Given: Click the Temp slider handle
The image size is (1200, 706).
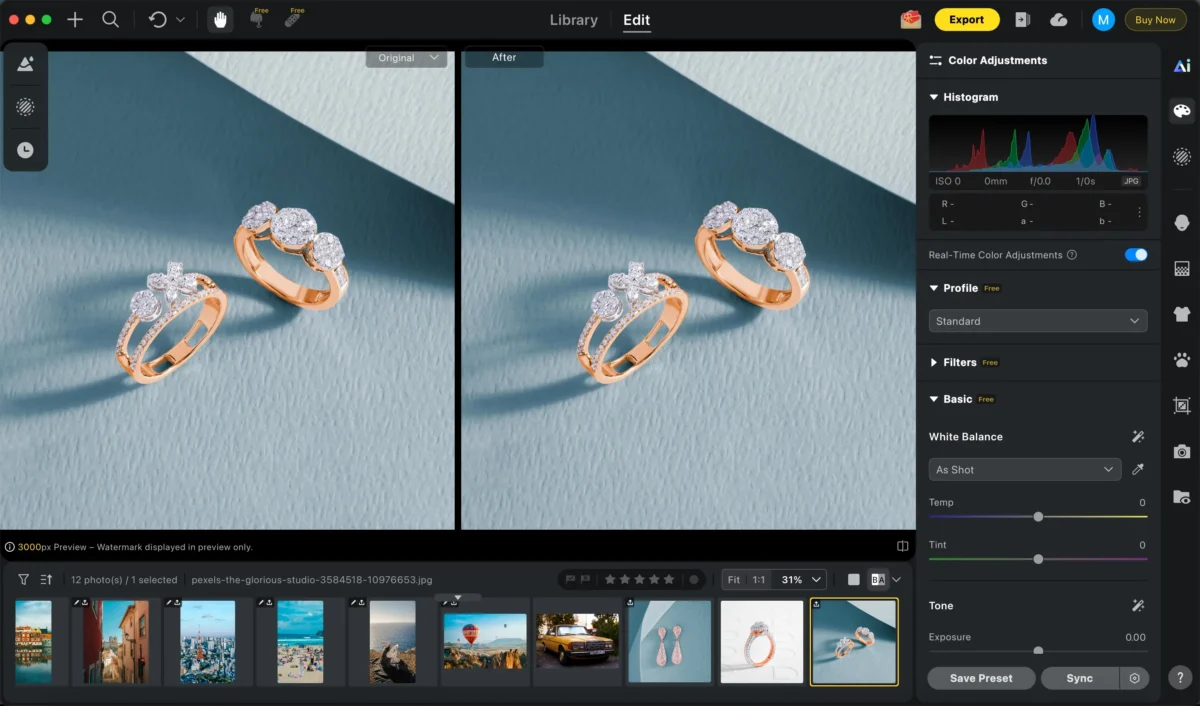Looking at the screenshot, I should pyautogui.click(x=1038, y=517).
